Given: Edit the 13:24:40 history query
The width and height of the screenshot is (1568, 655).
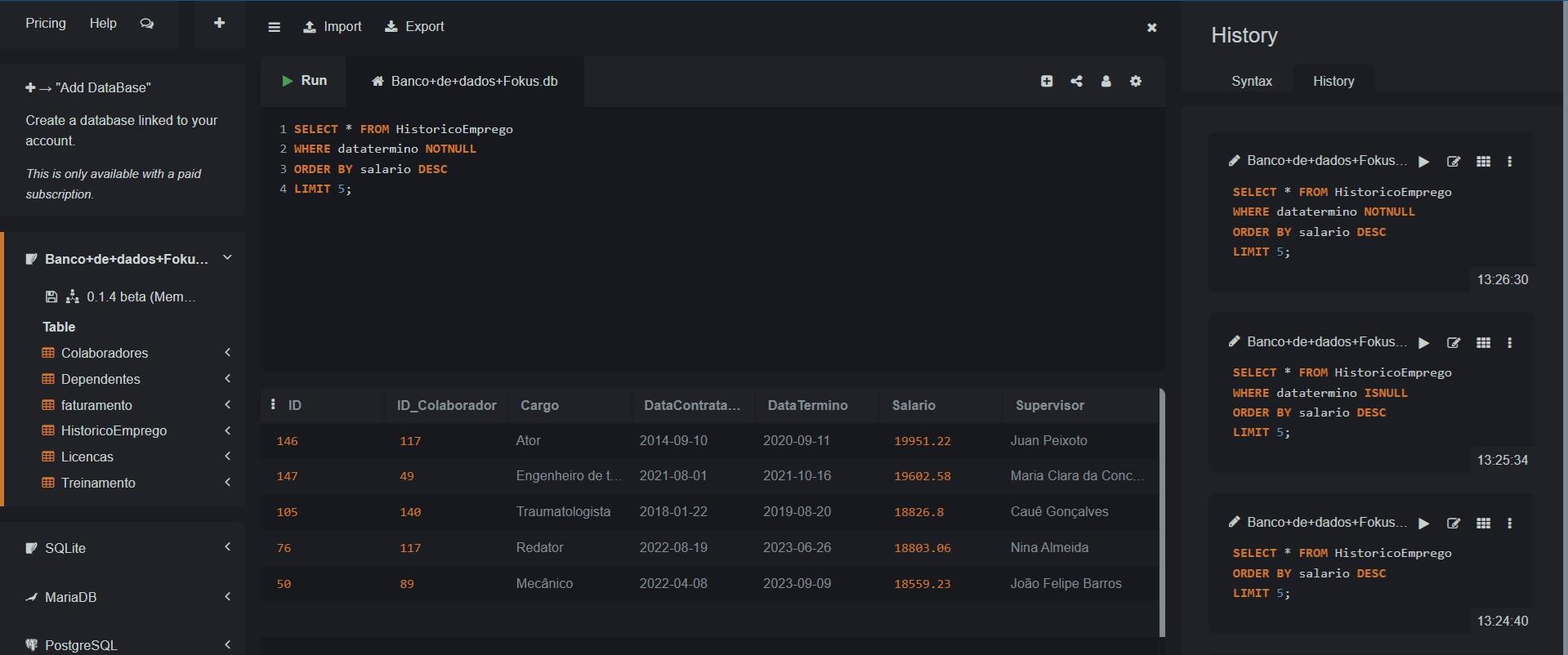Looking at the screenshot, I should 1454,524.
